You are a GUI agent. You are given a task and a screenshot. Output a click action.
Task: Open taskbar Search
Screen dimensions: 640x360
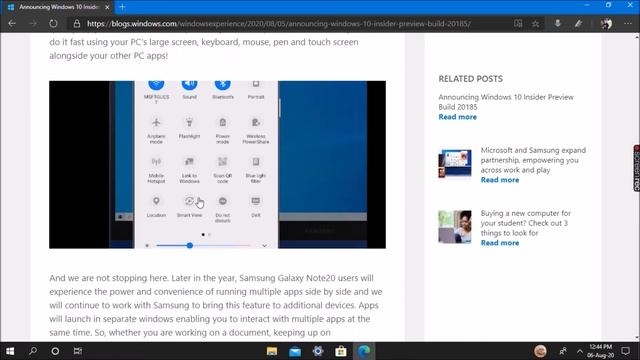tap(33, 351)
